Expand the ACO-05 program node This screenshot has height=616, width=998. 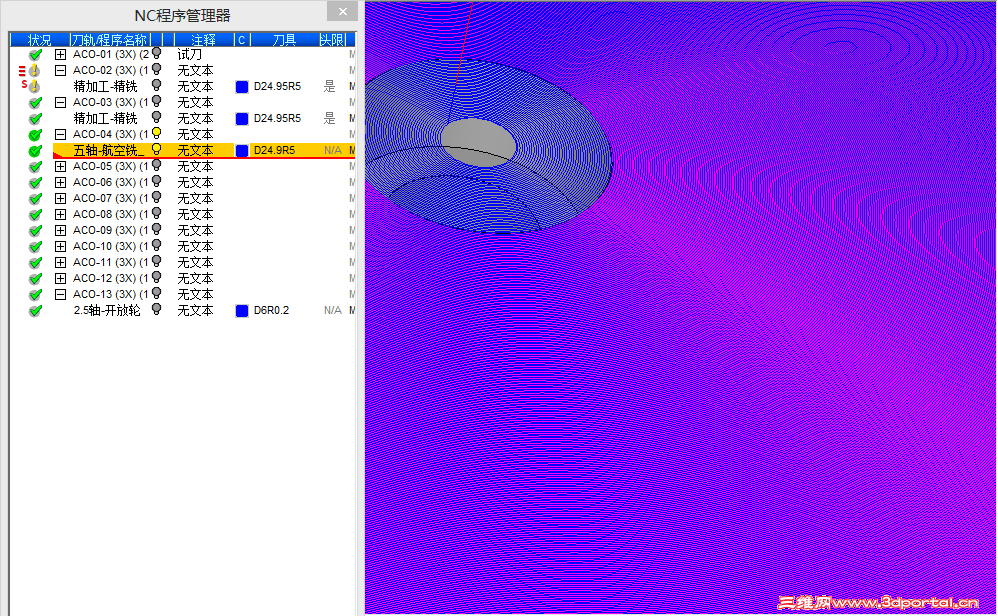[x=60, y=167]
